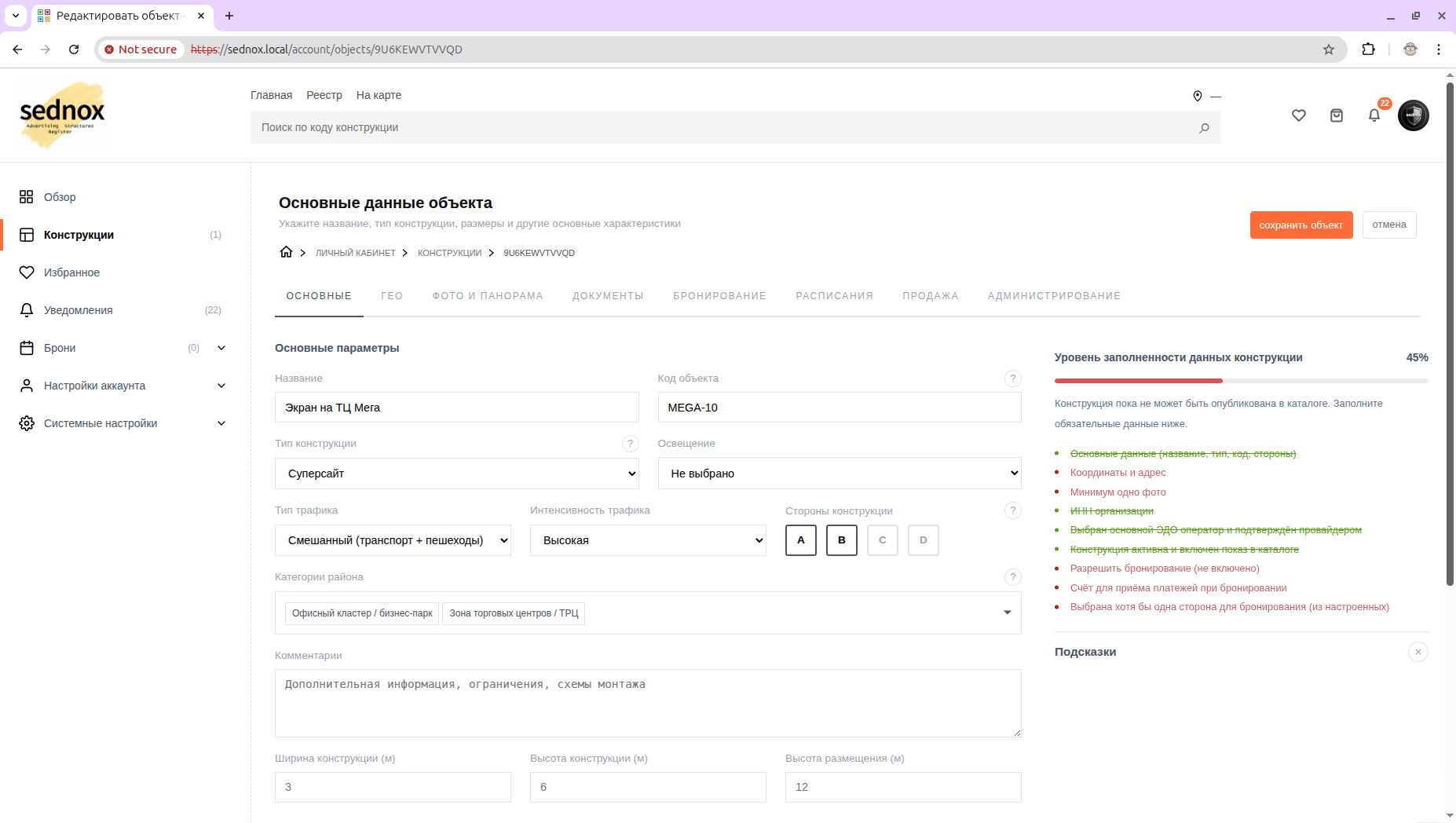Open help for Стороны конструкции
Image resolution: width=1456 pixels, height=823 pixels.
pos(1013,510)
